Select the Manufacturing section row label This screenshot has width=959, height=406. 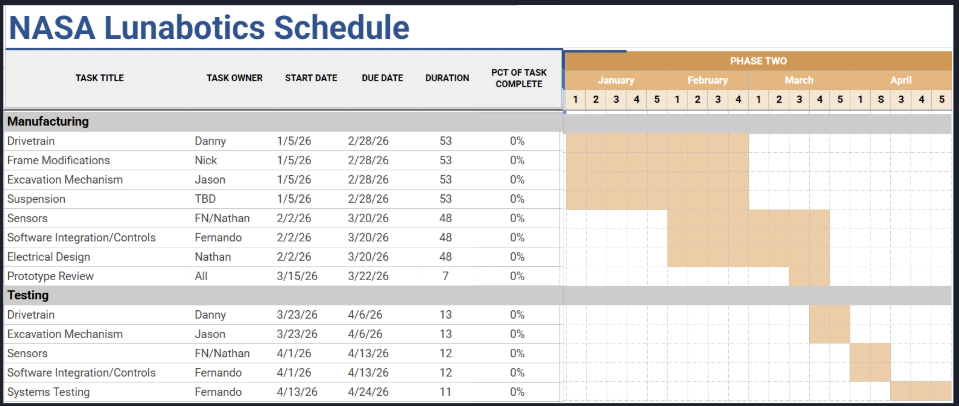pos(49,122)
